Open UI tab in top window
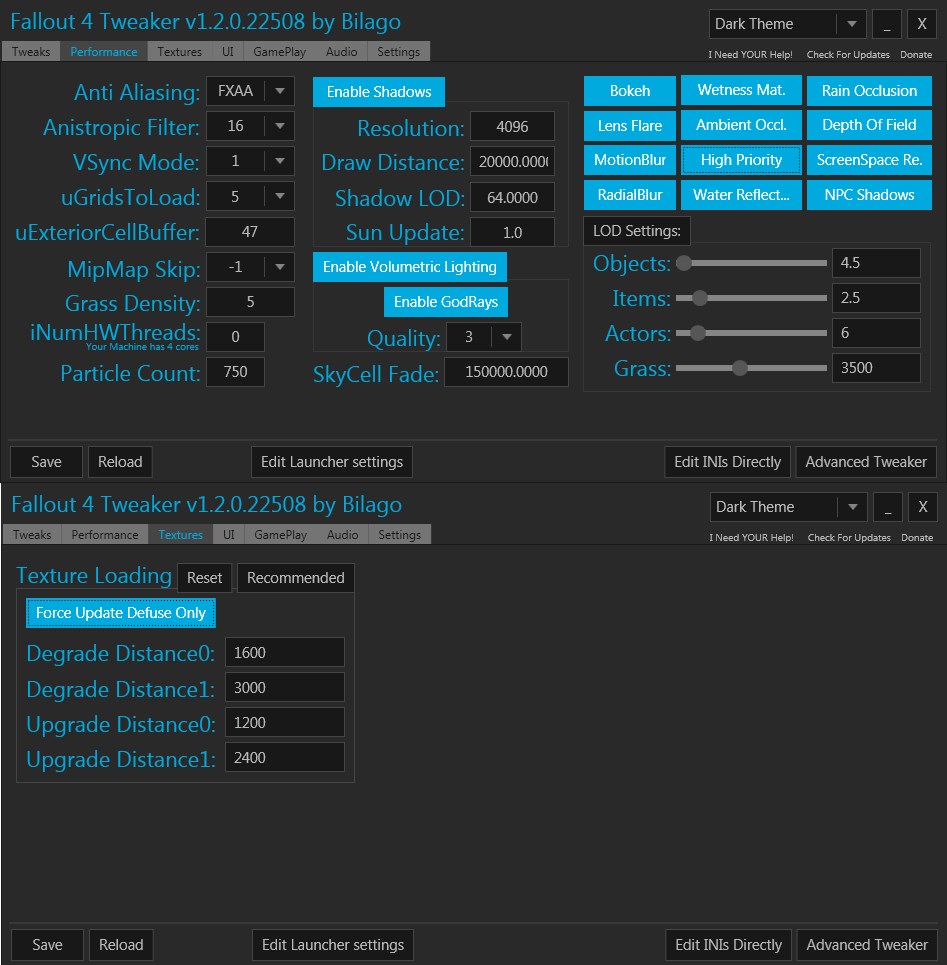947x965 pixels. pos(228,52)
